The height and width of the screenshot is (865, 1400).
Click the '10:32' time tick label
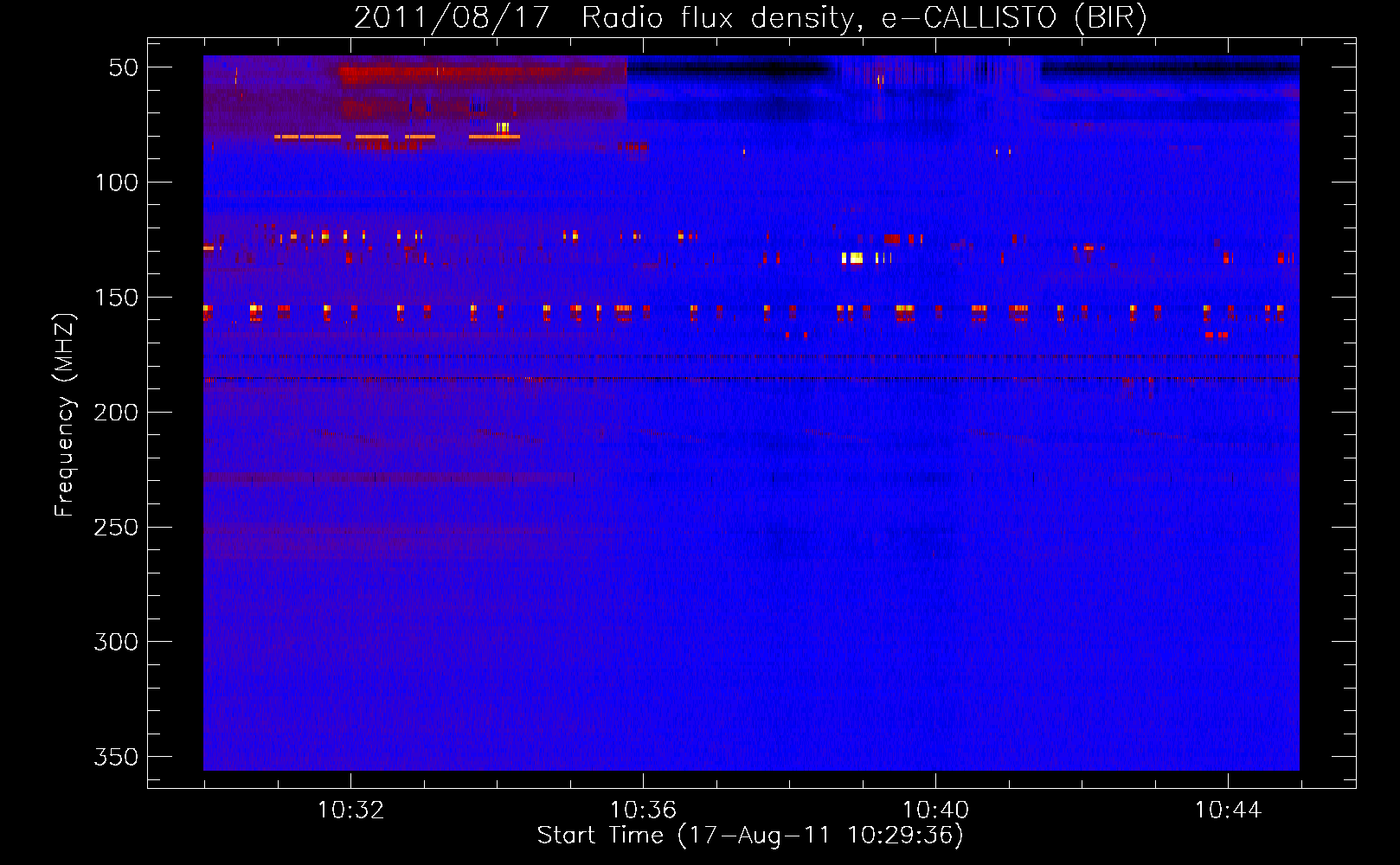pyautogui.click(x=350, y=811)
